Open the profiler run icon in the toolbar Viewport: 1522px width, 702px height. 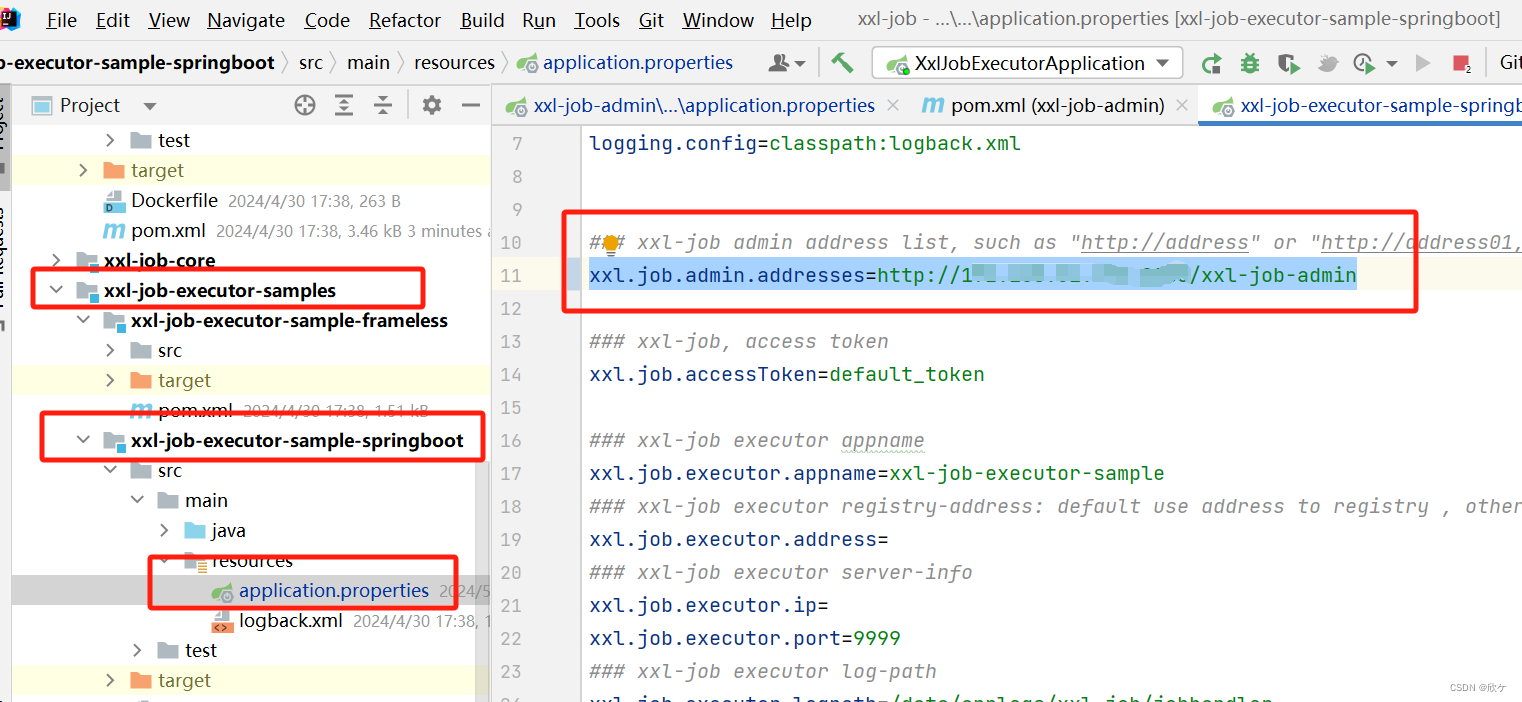1363,62
